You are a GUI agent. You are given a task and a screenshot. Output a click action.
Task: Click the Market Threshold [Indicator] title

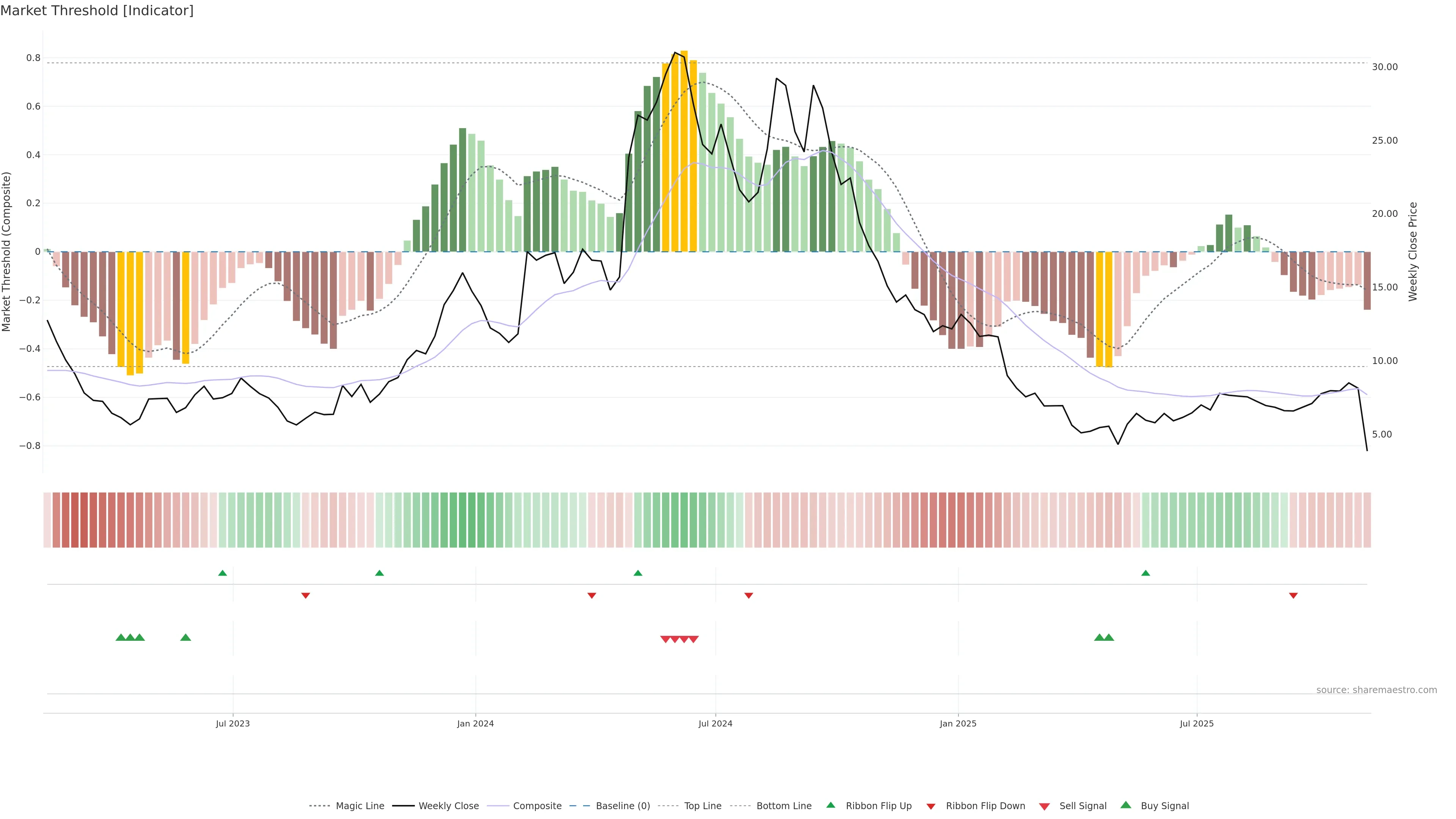click(97, 11)
